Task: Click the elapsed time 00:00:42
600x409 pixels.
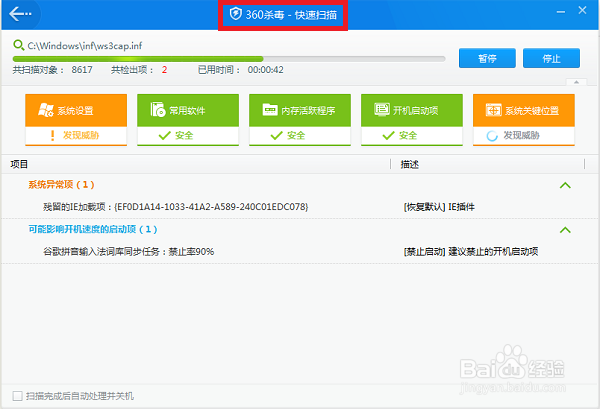Action: pos(265,70)
